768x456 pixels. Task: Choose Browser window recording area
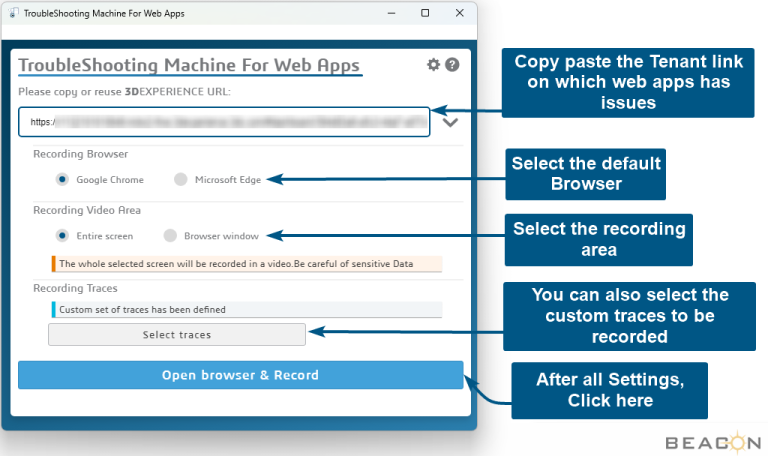(x=170, y=236)
